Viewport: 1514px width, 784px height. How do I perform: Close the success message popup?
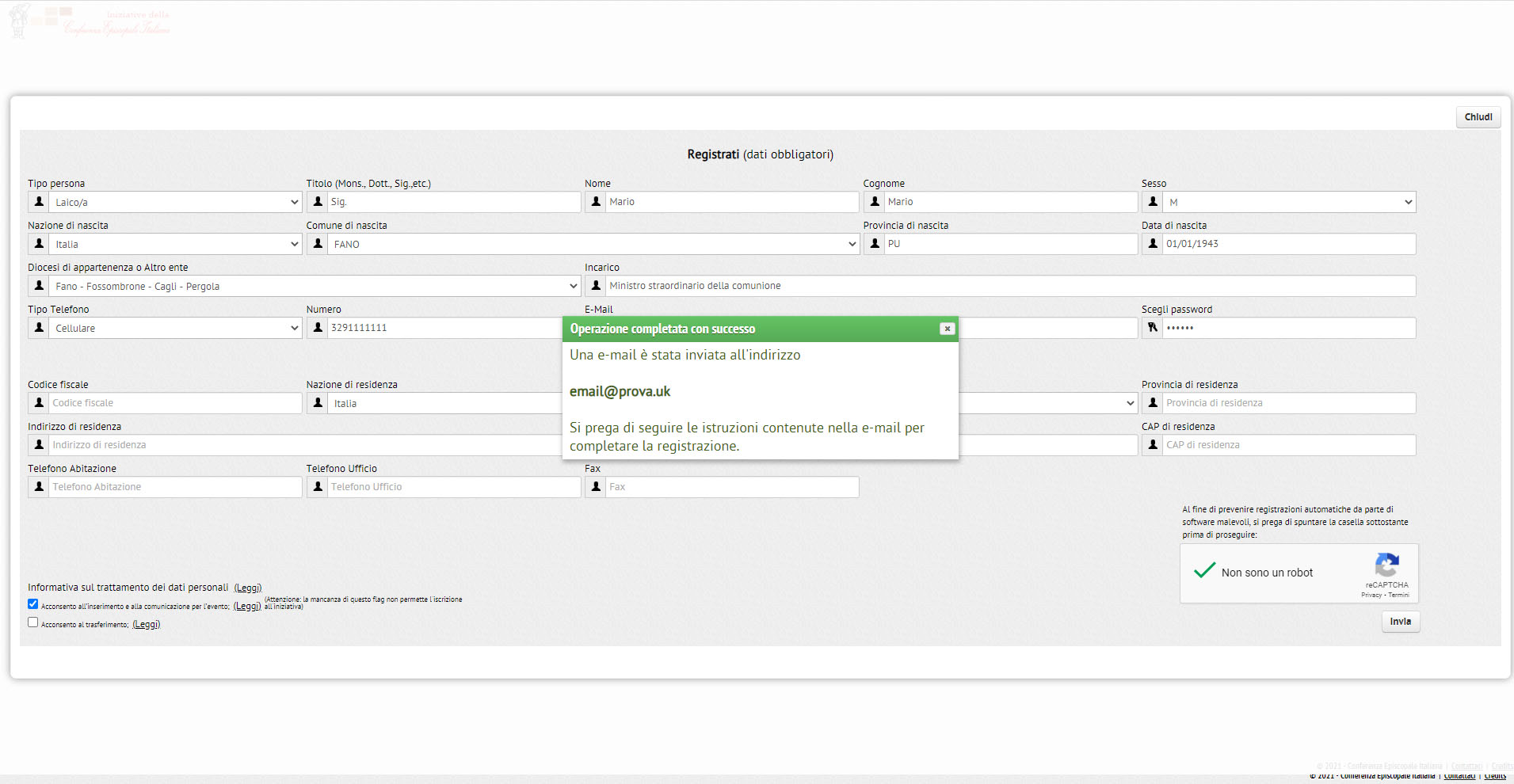tap(947, 329)
